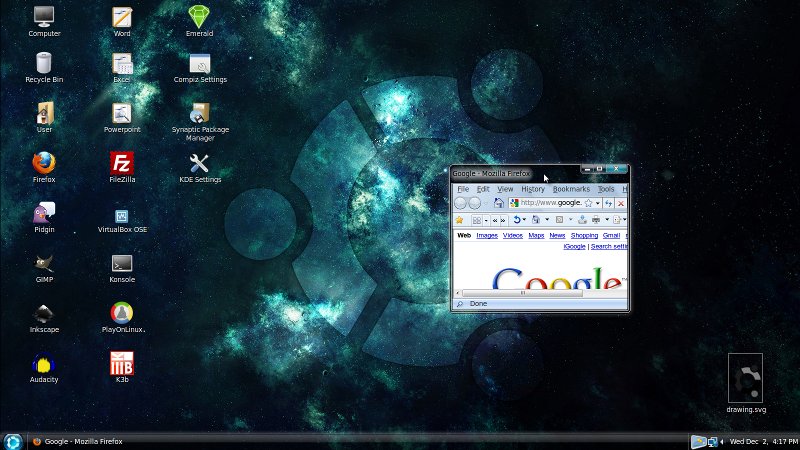Open Synaptic Package Manager icon
Screen dimensions: 800x450
(x=200, y=121)
